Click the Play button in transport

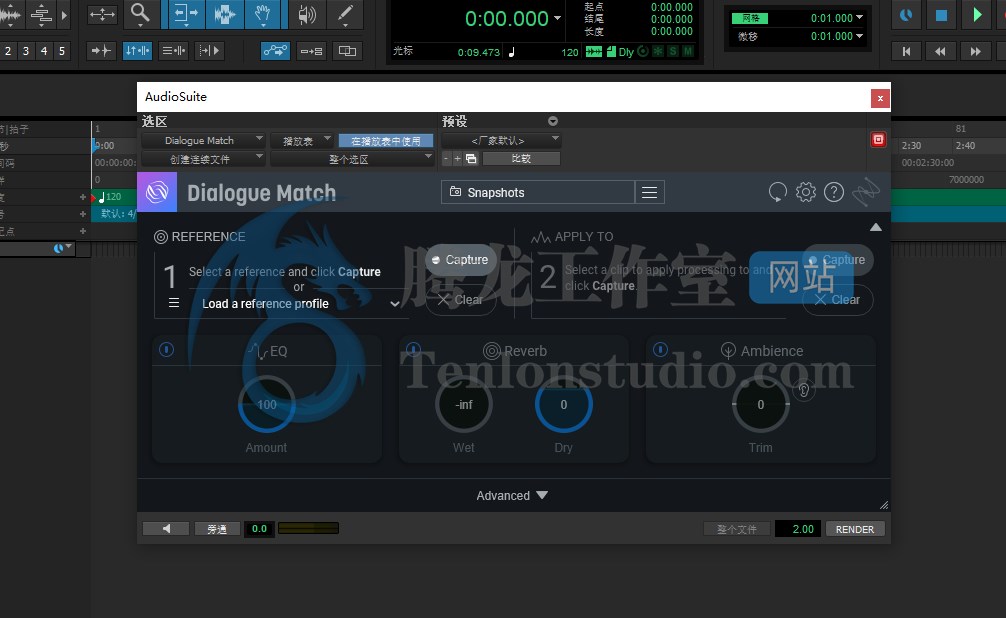coord(976,14)
